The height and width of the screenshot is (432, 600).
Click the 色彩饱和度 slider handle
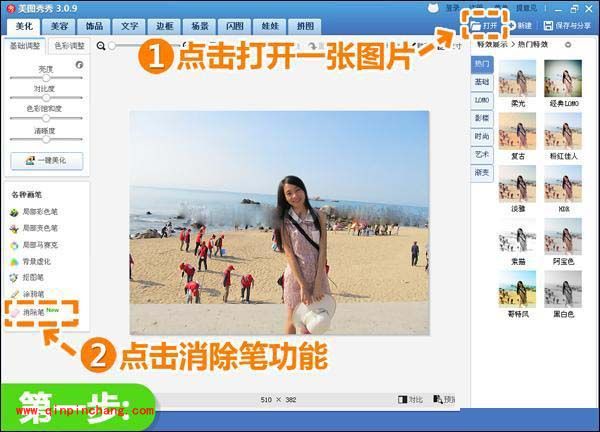click(46, 118)
